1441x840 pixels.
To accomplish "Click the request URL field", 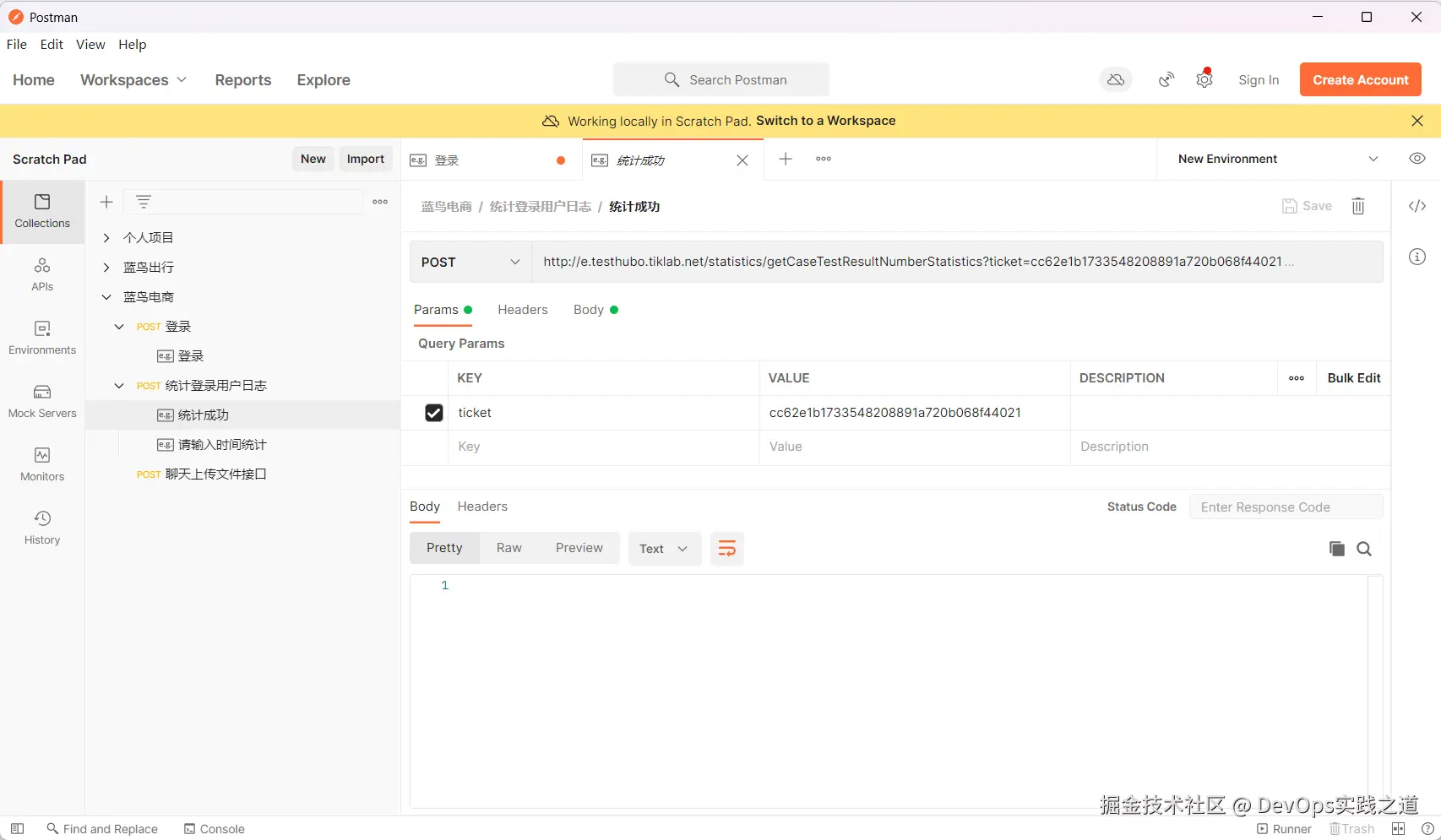I will tap(957, 262).
